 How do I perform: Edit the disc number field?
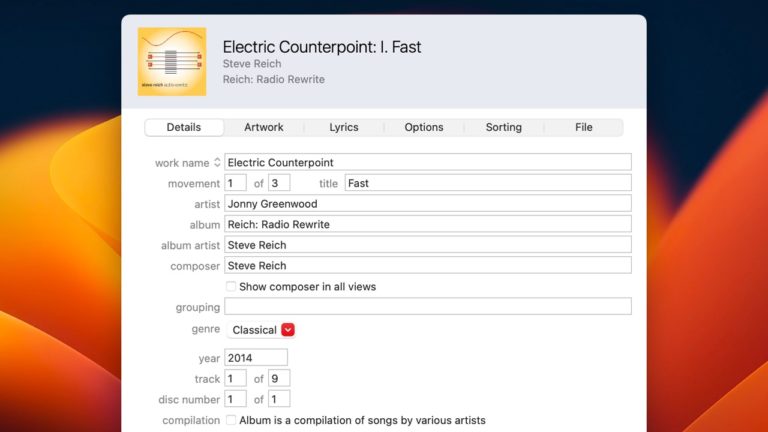tap(236, 399)
